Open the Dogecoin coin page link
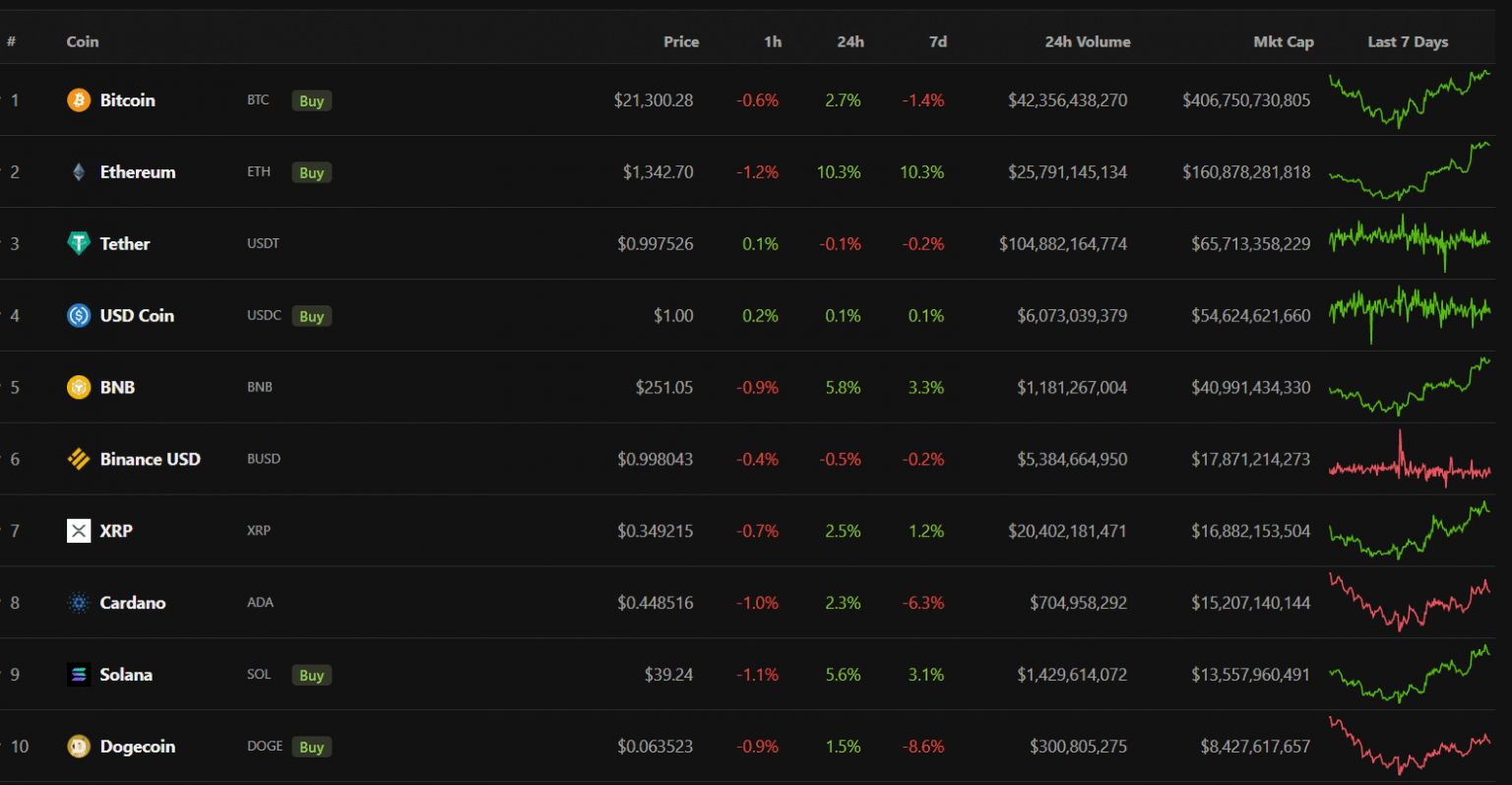 point(138,747)
